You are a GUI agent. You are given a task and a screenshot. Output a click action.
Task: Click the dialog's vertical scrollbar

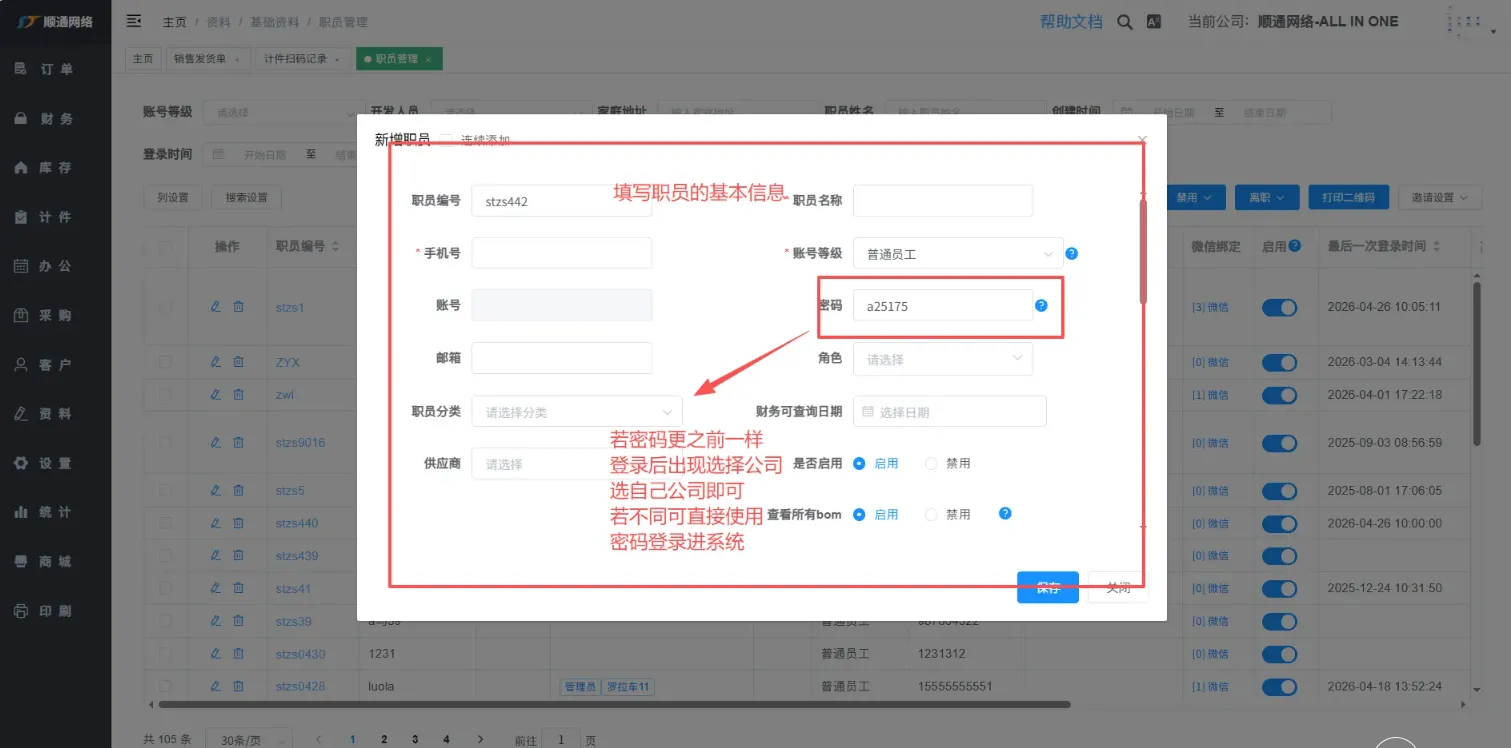1143,250
